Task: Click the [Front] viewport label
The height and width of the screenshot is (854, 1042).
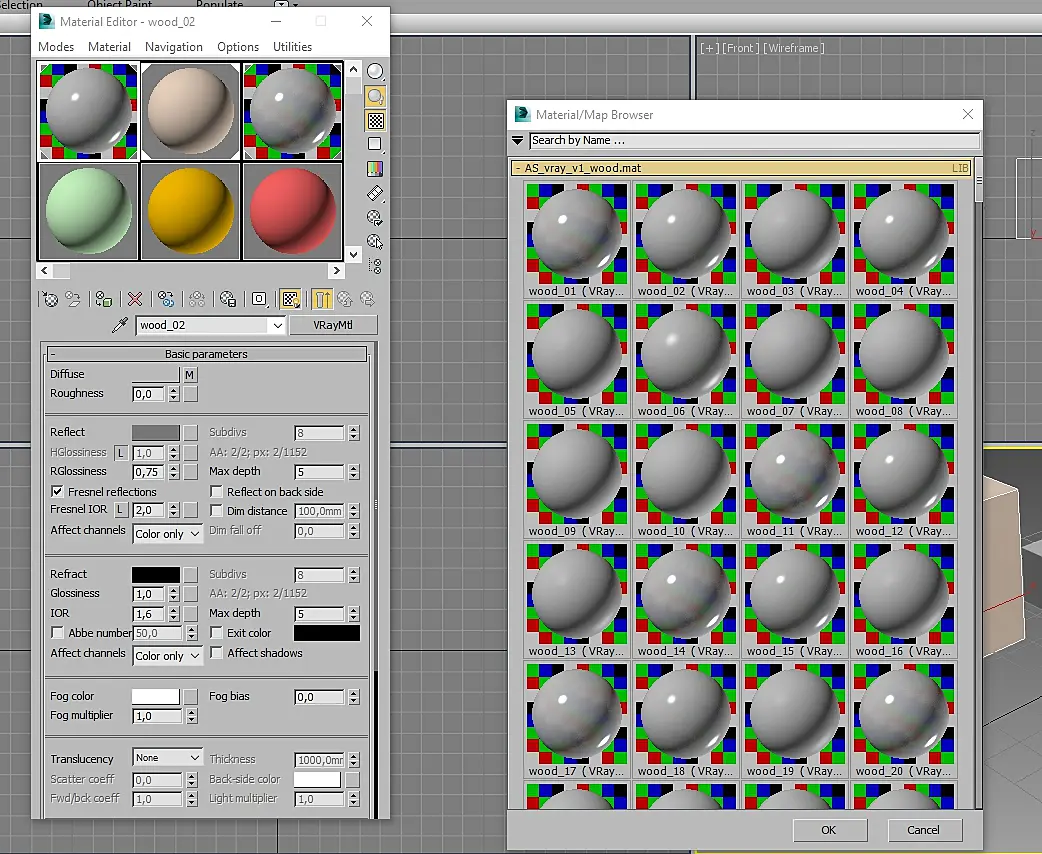Action: [740, 48]
